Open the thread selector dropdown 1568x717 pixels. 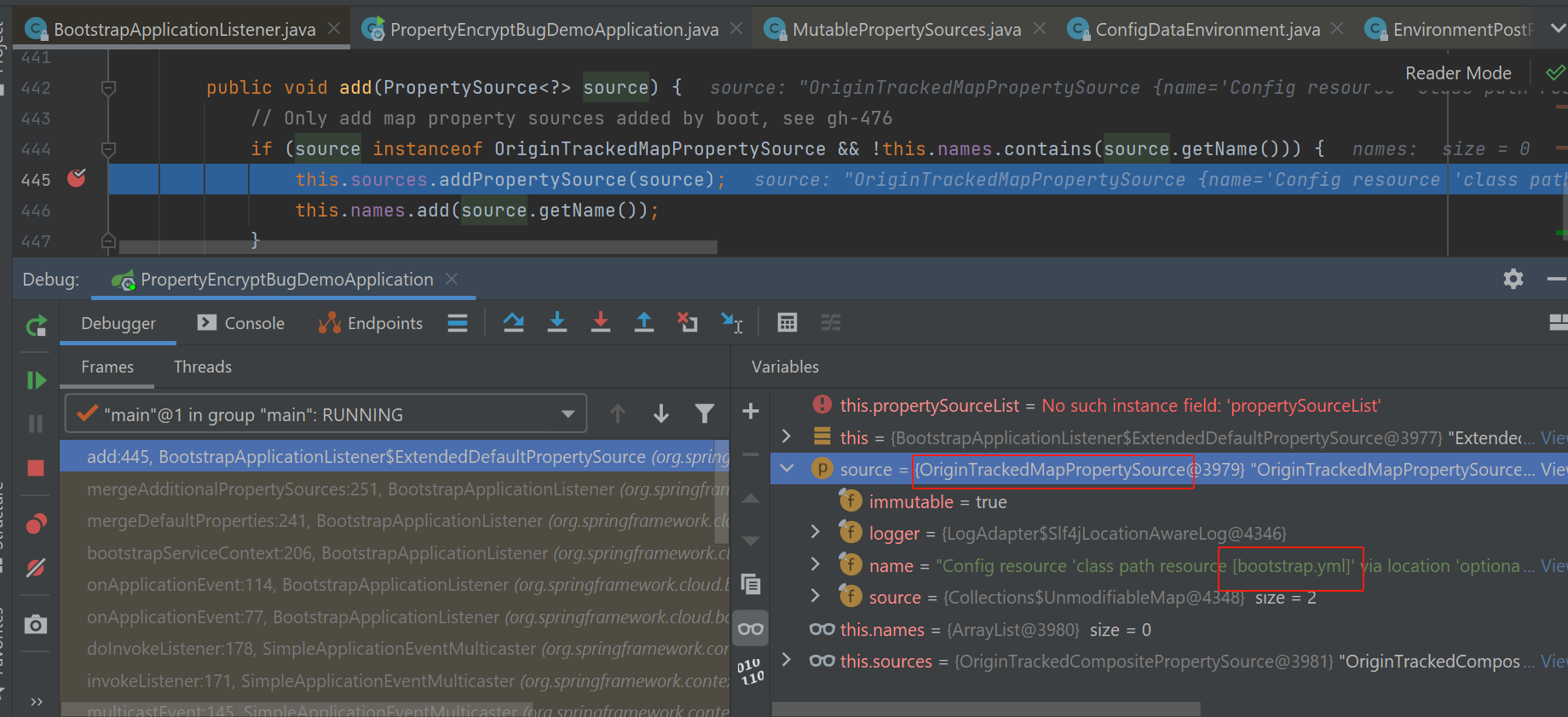click(326, 414)
